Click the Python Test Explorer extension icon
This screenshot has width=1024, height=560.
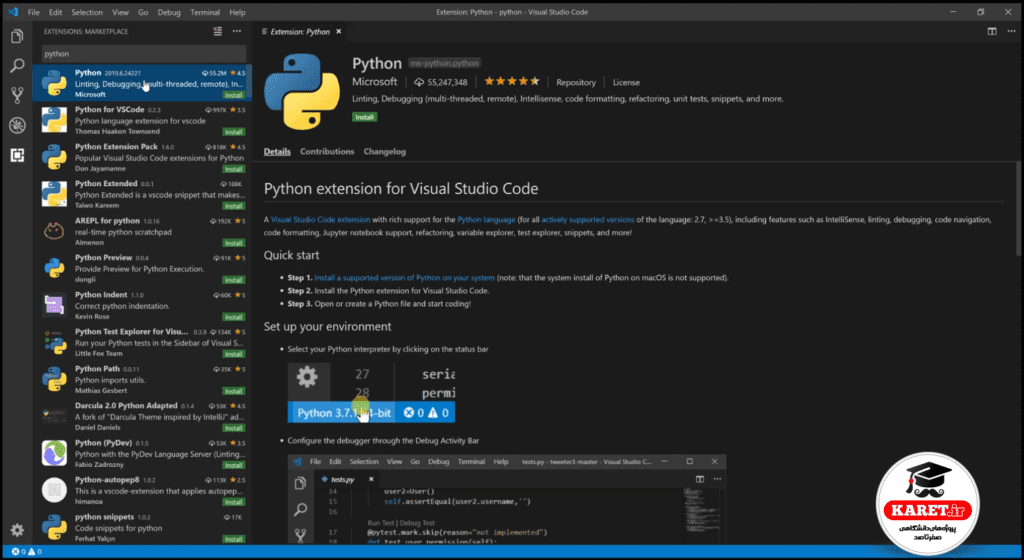[x=54, y=342]
